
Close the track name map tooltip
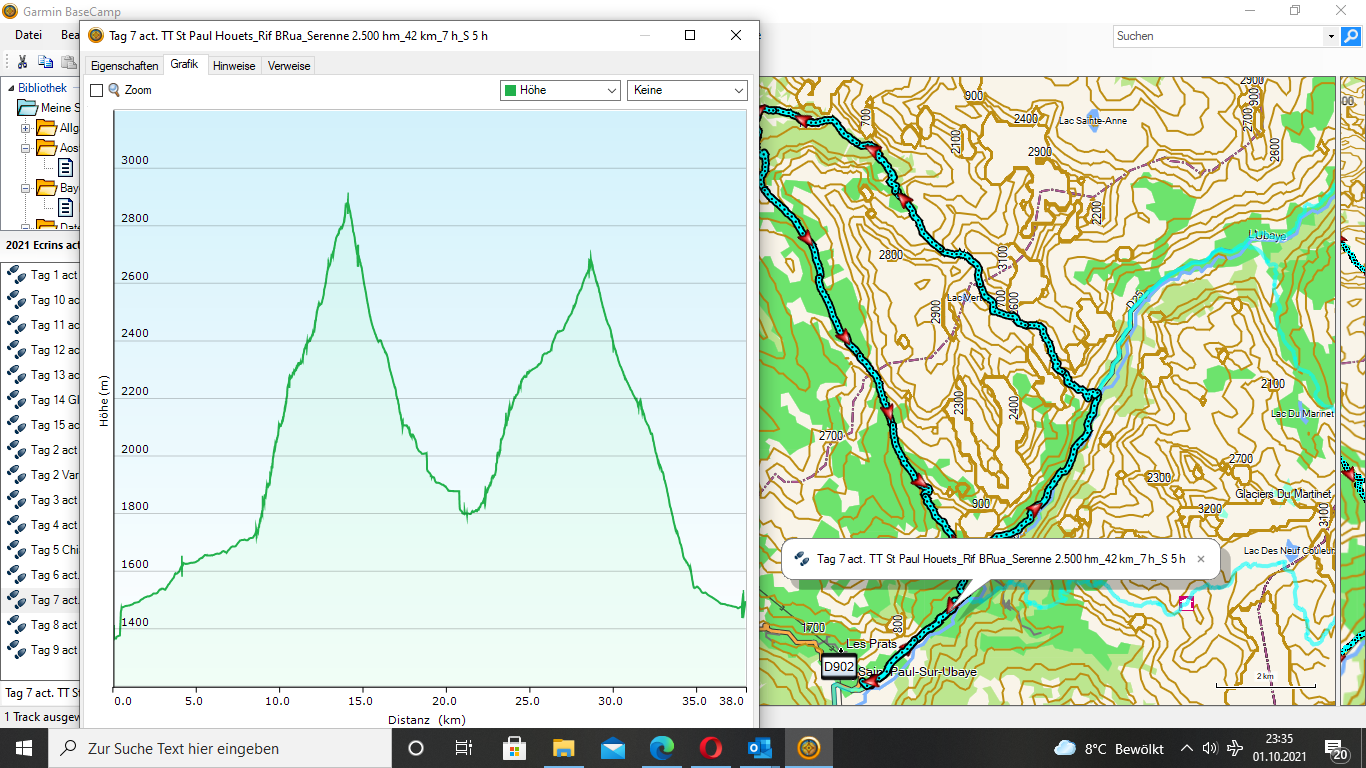point(1201,559)
